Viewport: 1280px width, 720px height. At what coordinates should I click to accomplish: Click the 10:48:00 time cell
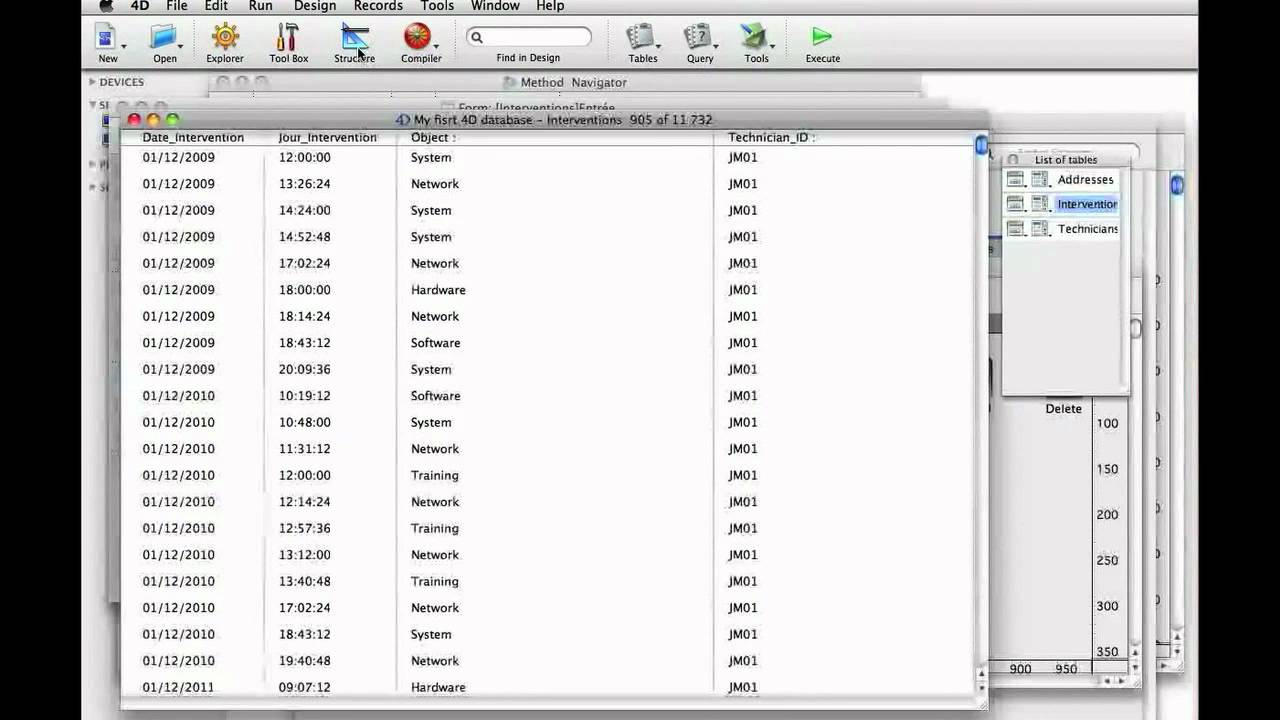(x=304, y=422)
